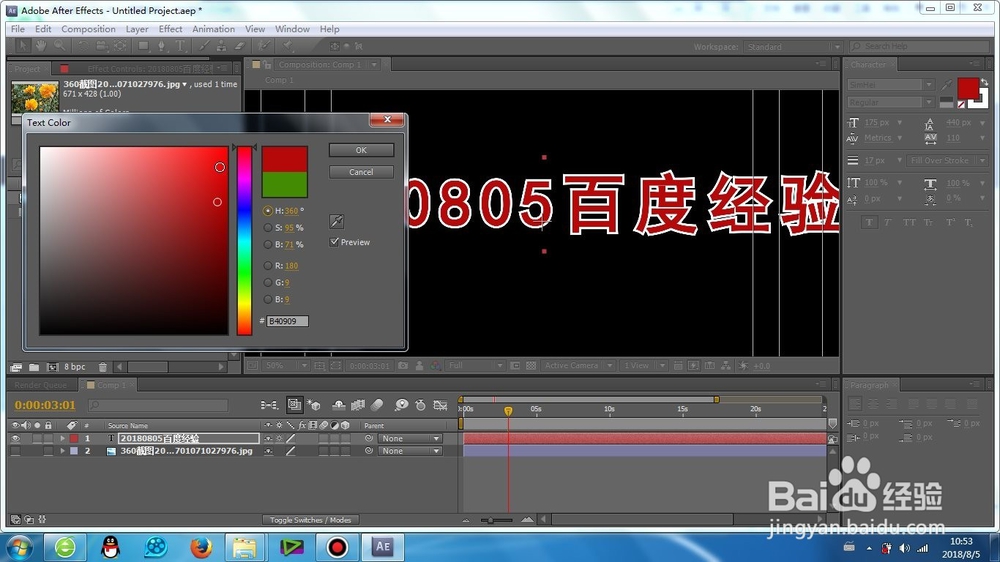Open the QQ penguin taskbar icon
The height and width of the screenshot is (562, 1000).
(110, 547)
